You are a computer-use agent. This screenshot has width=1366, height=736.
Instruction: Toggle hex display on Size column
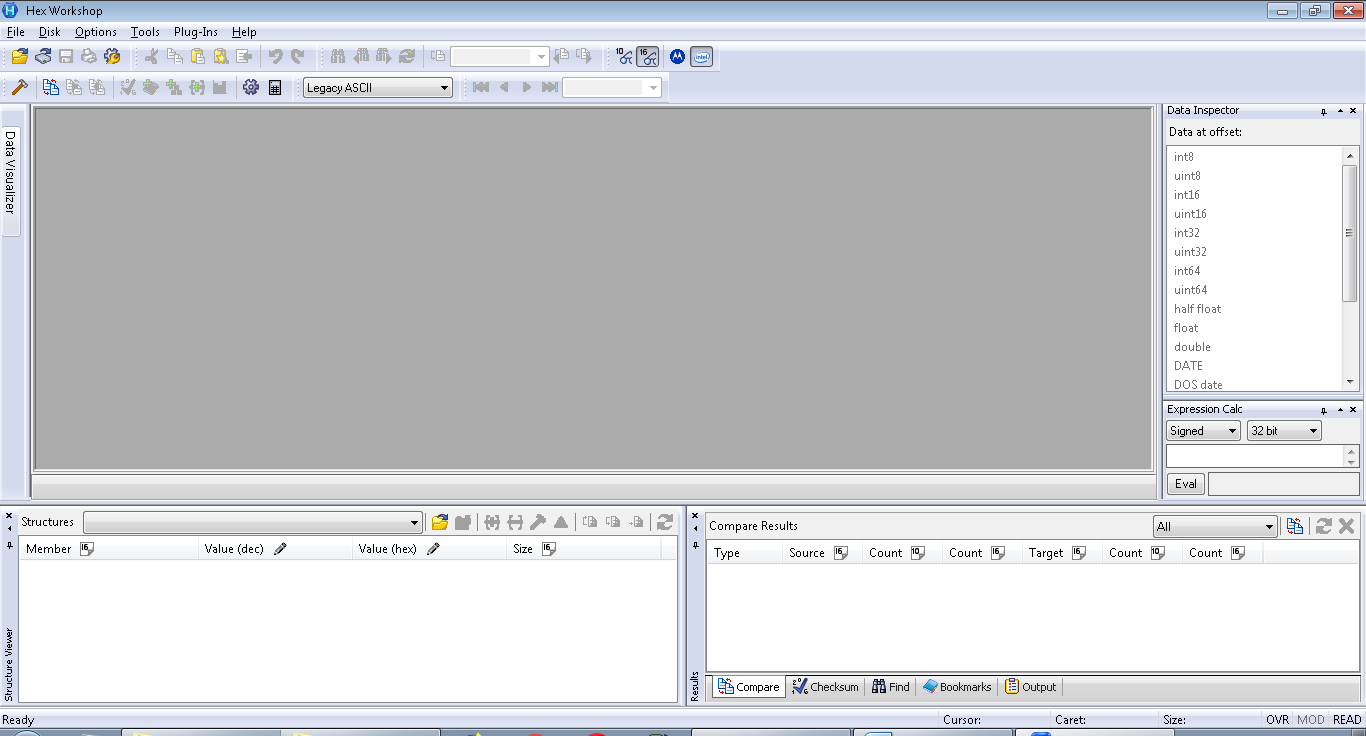pyautogui.click(x=548, y=549)
